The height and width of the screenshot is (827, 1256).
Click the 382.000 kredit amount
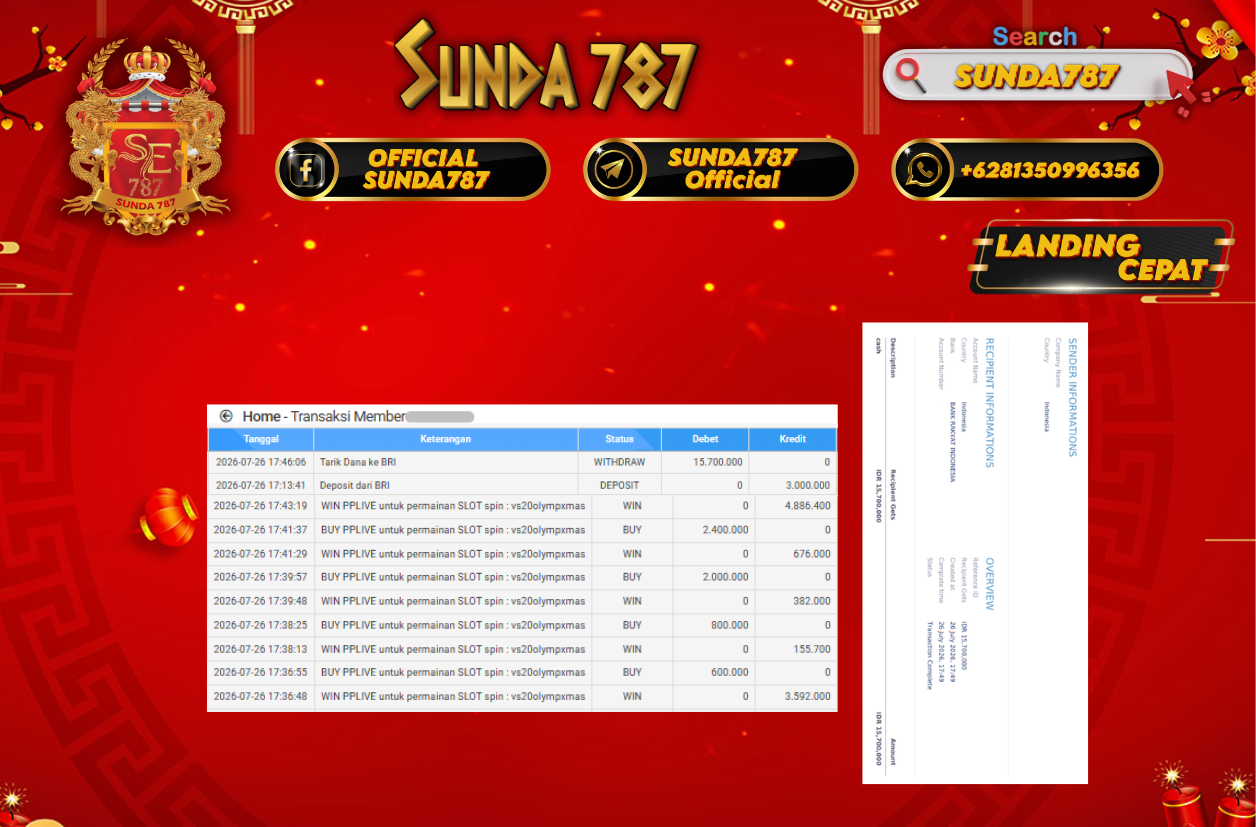812,601
